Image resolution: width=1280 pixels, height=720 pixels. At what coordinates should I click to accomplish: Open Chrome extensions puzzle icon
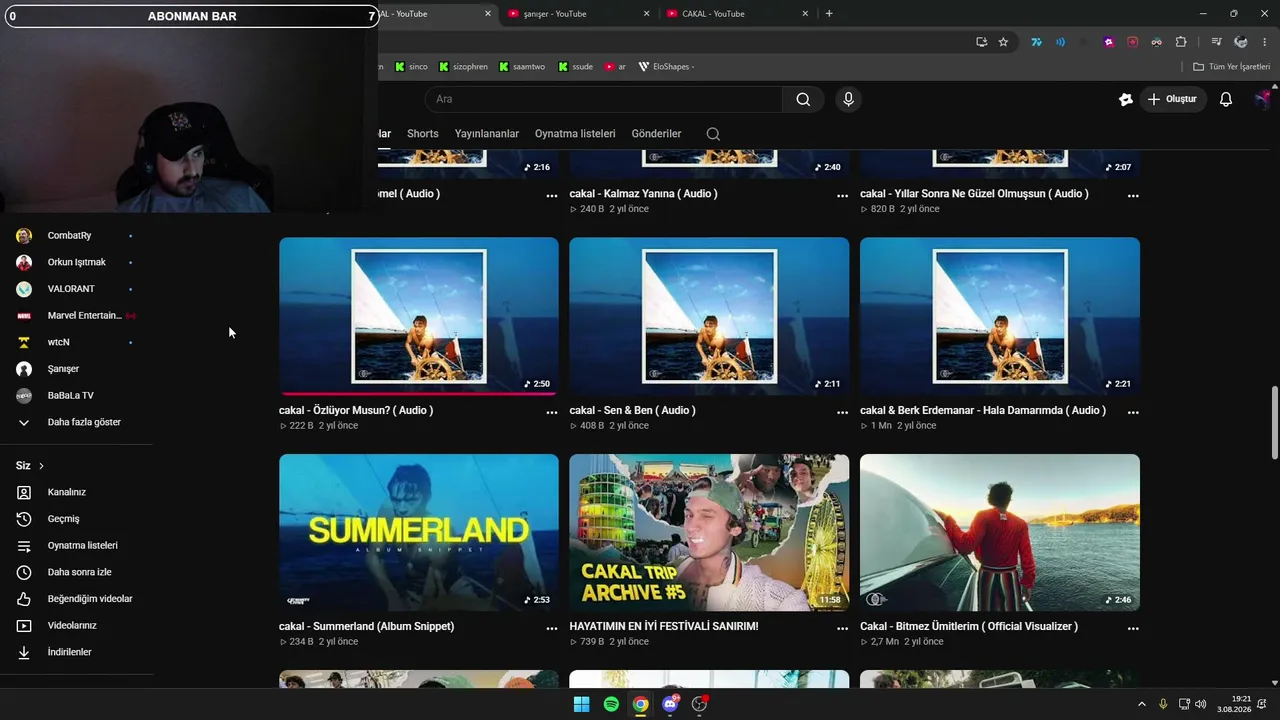[1181, 42]
